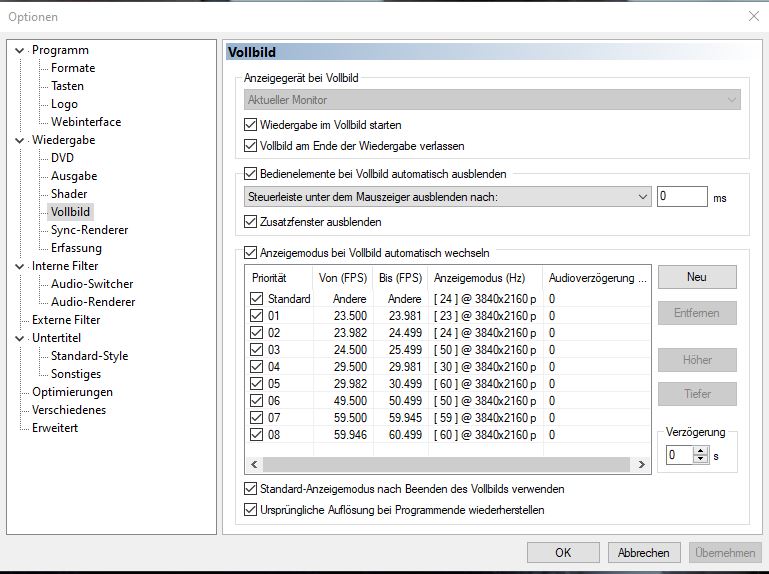Click table scrollbar left arrow

(x=254, y=464)
